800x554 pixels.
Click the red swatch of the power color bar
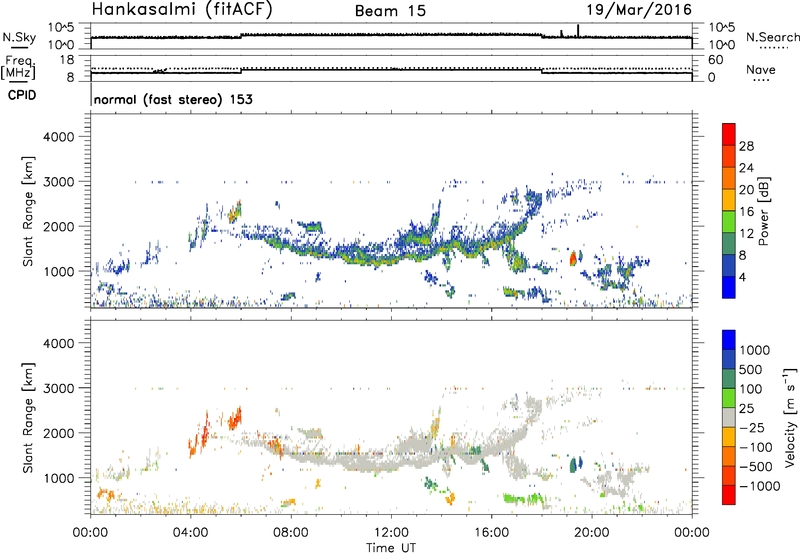click(729, 133)
